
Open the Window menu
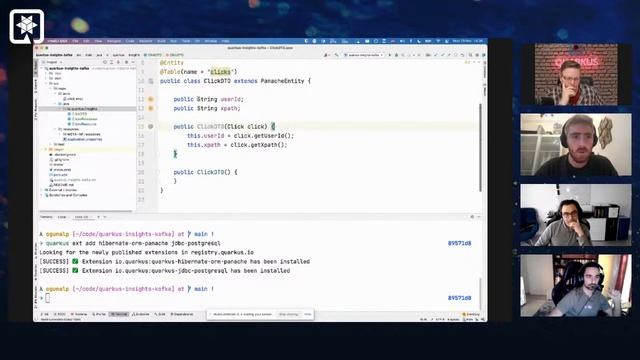[x=212, y=41]
